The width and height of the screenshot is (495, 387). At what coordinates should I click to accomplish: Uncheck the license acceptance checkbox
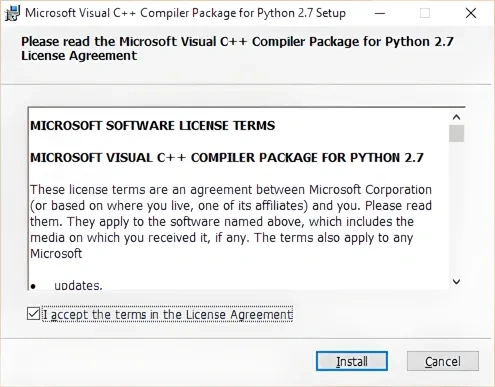pos(33,314)
